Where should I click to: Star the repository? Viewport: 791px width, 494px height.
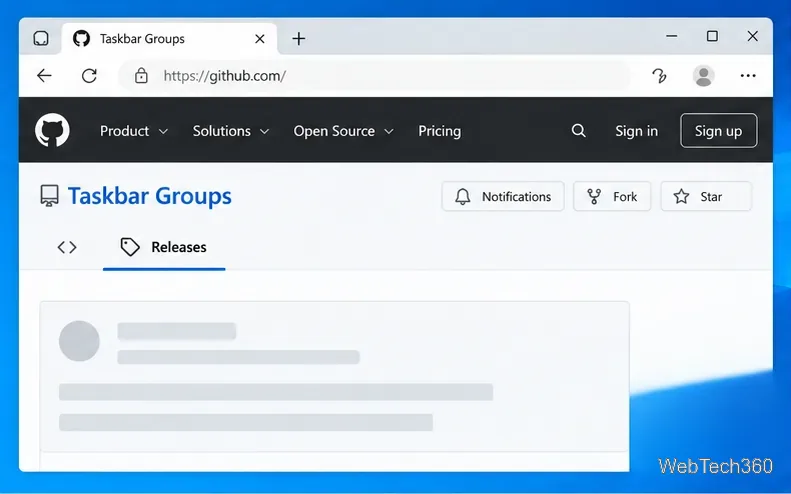click(x=706, y=196)
